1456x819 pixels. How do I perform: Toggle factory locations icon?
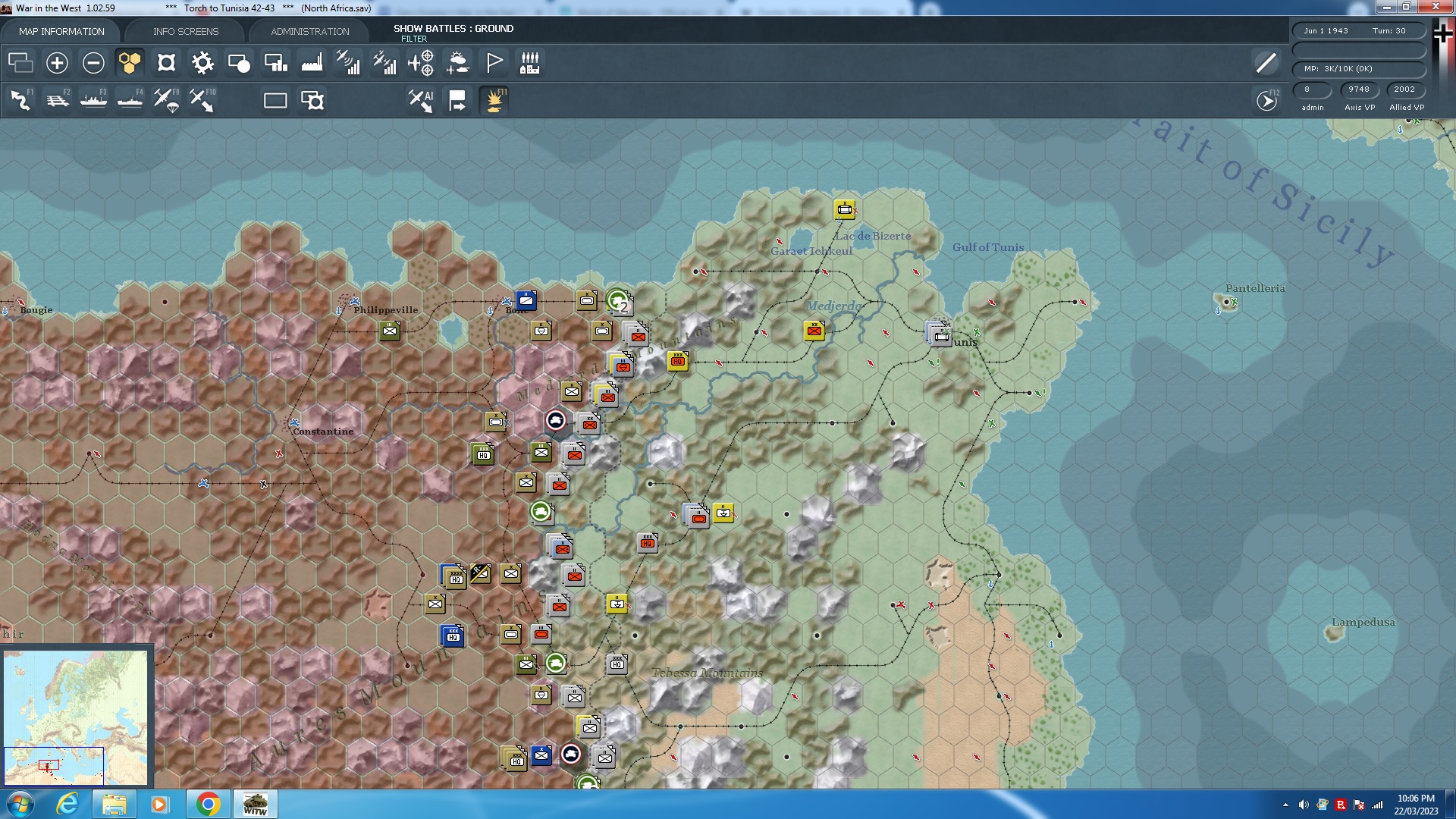312,63
